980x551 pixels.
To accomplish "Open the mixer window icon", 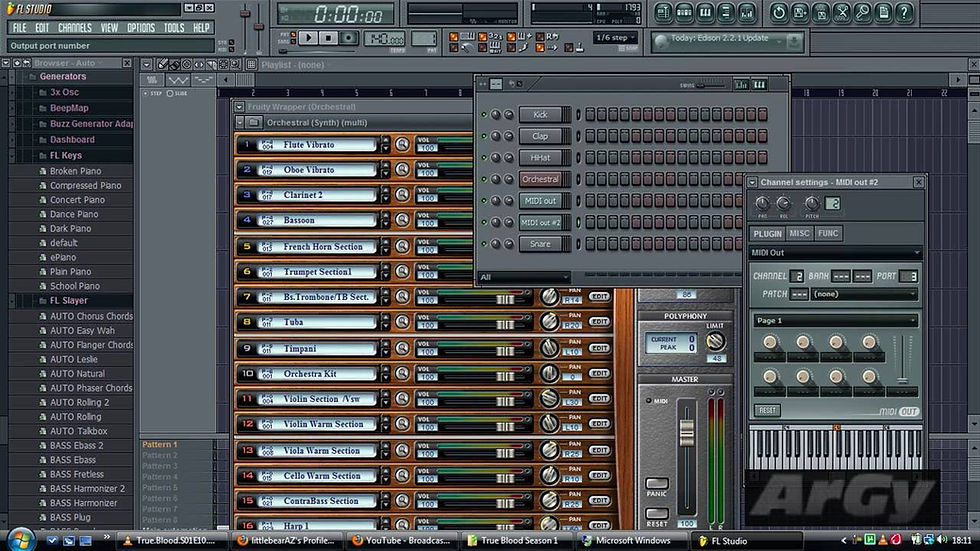I will (x=747, y=12).
